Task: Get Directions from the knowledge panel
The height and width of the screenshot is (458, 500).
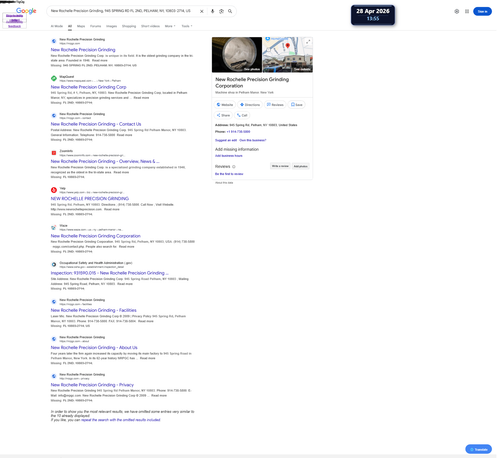Action: pyautogui.click(x=250, y=105)
